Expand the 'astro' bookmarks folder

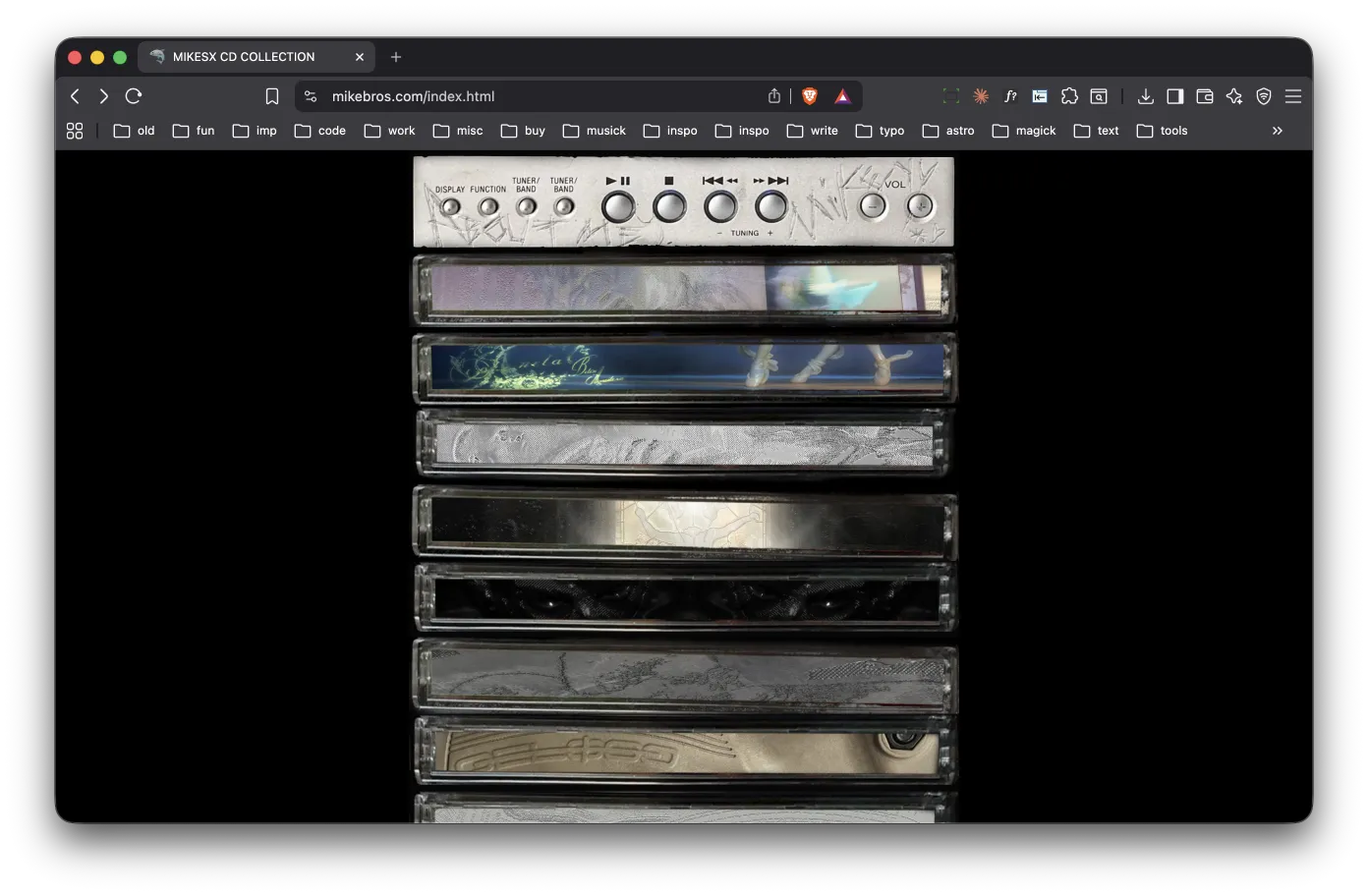point(948,131)
